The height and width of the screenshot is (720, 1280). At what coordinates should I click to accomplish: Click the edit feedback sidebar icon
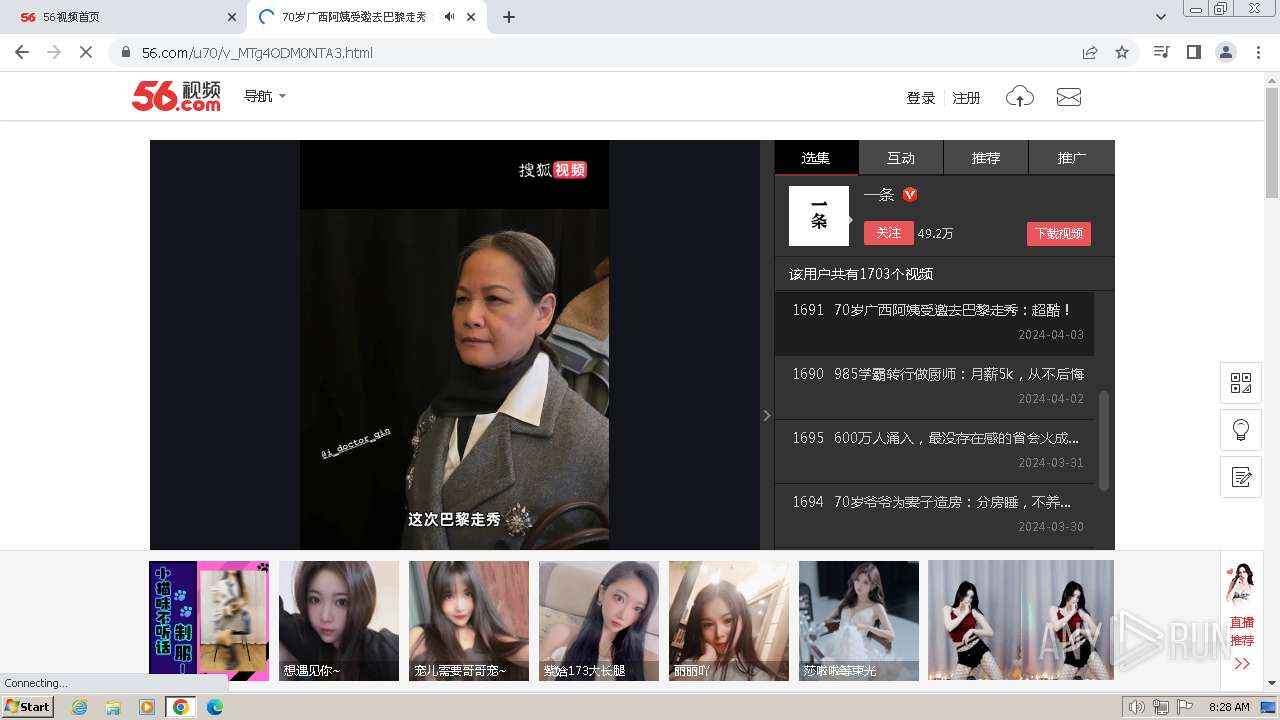(1241, 477)
